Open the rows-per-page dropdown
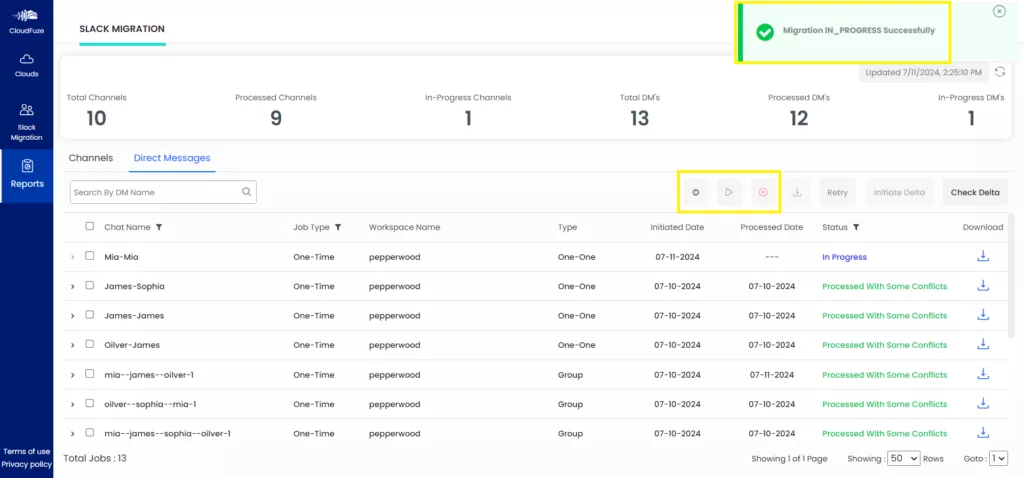1024x478 pixels. (903, 458)
